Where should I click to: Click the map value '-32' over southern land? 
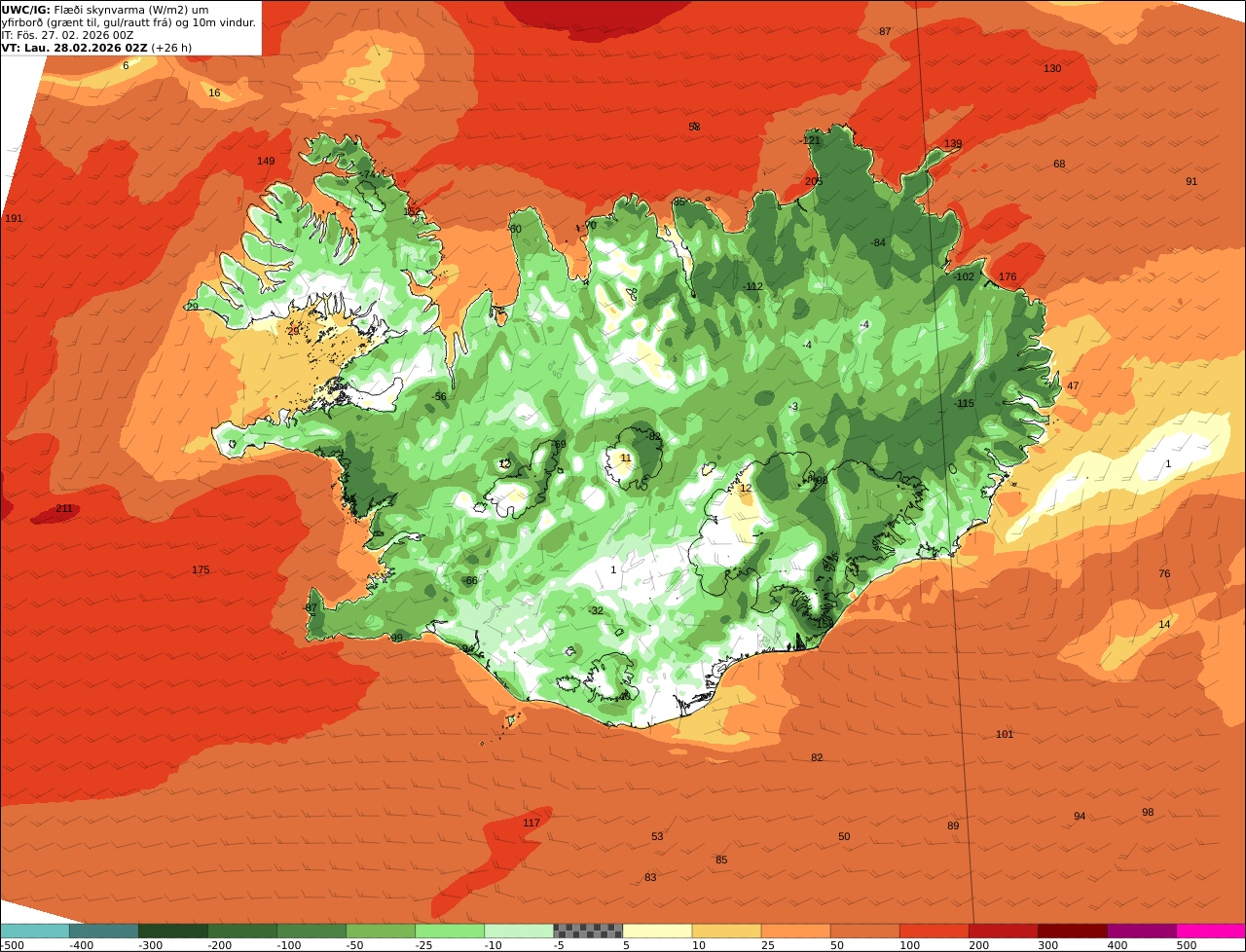pyautogui.click(x=596, y=610)
